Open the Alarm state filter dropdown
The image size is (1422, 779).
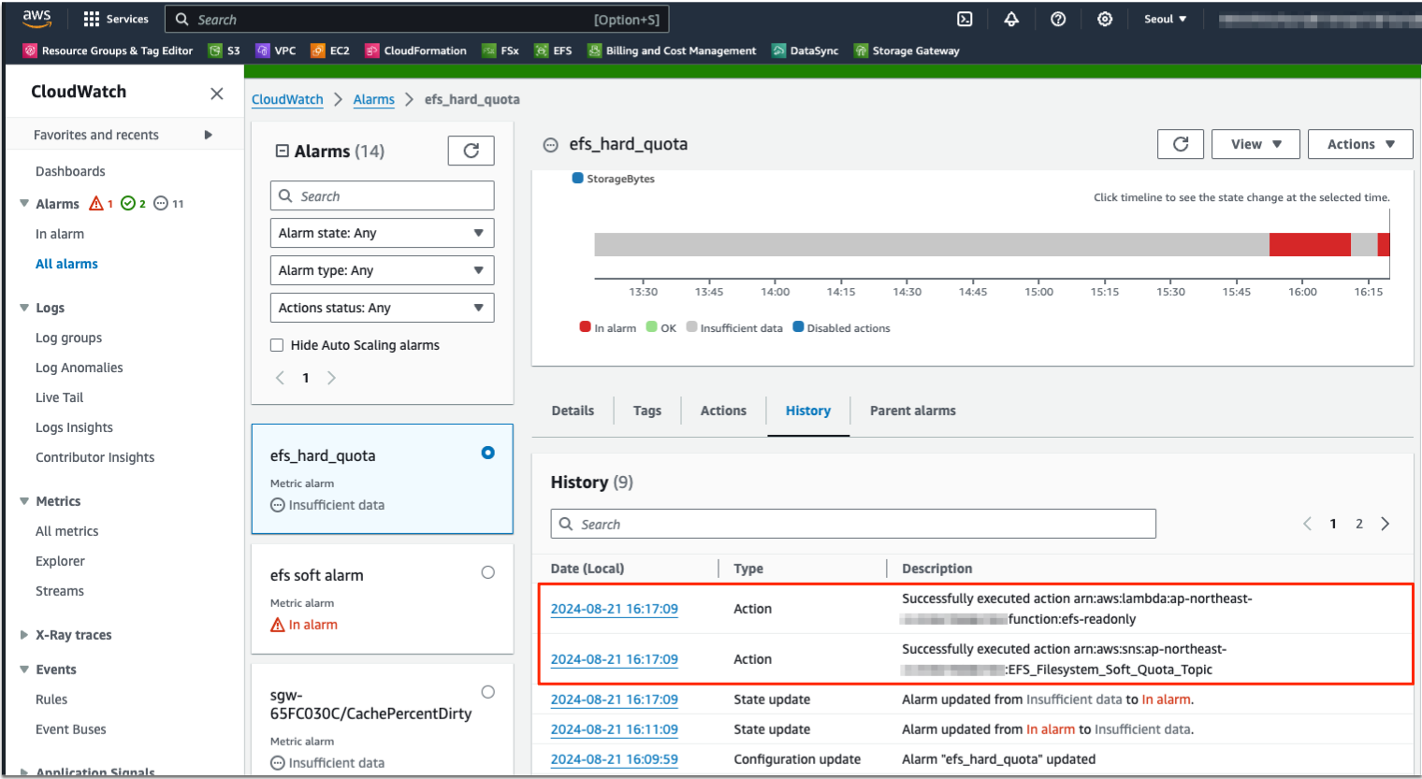[x=382, y=233]
